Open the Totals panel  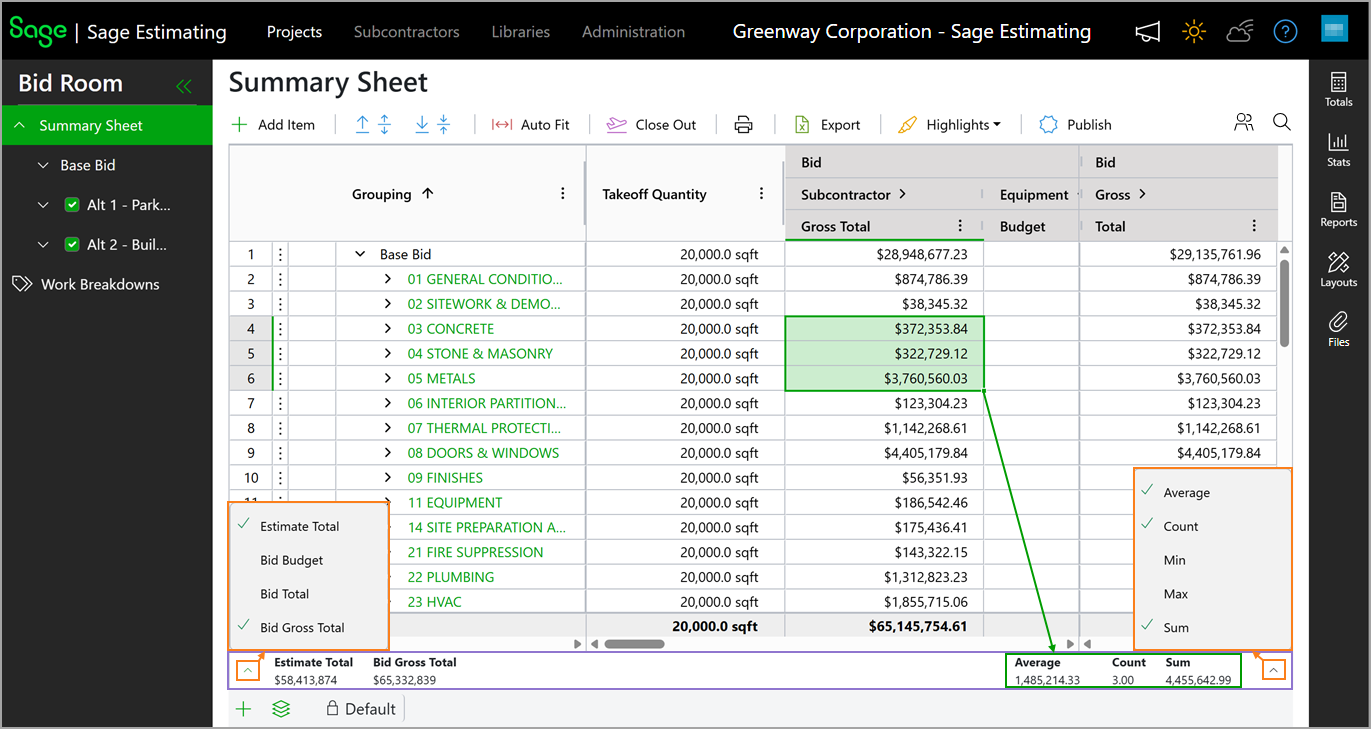point(1338,89)
